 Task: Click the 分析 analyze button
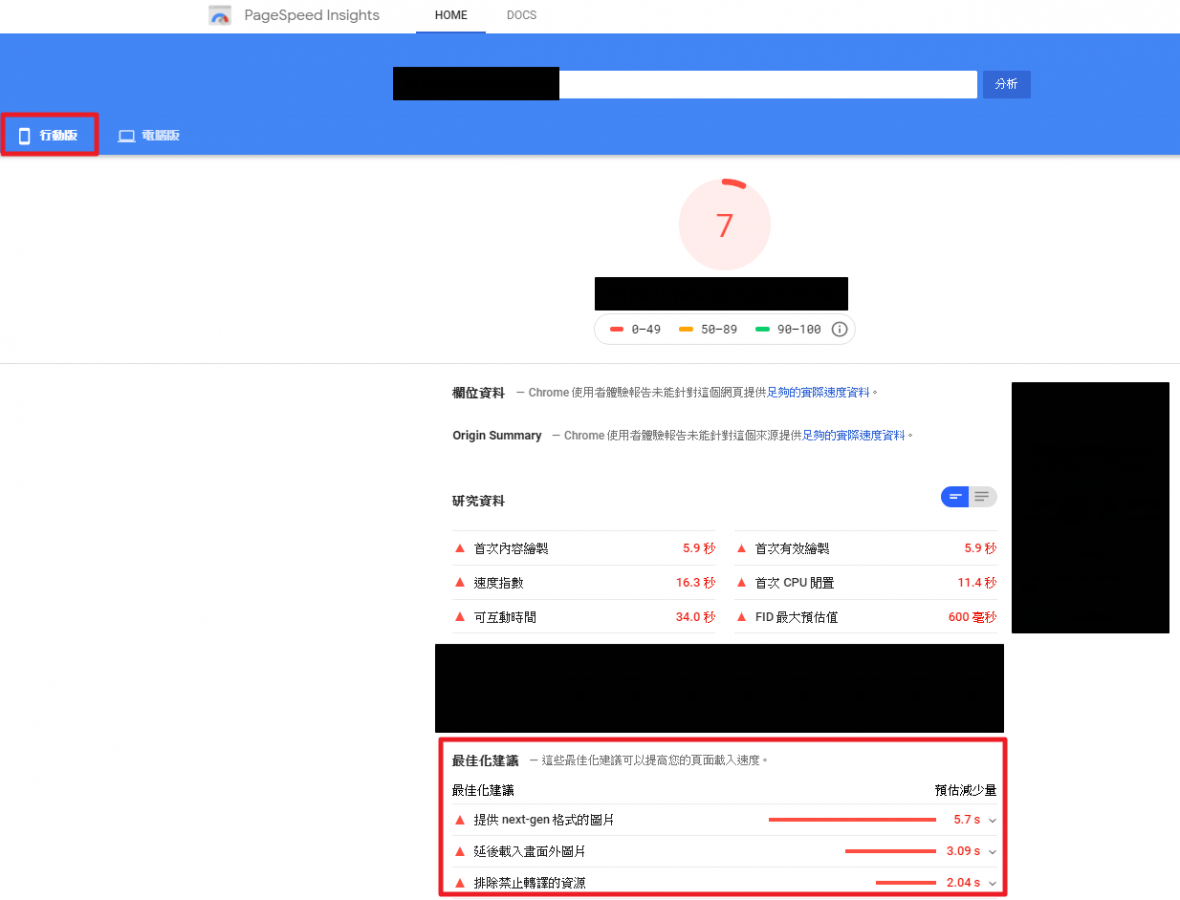1006,84
